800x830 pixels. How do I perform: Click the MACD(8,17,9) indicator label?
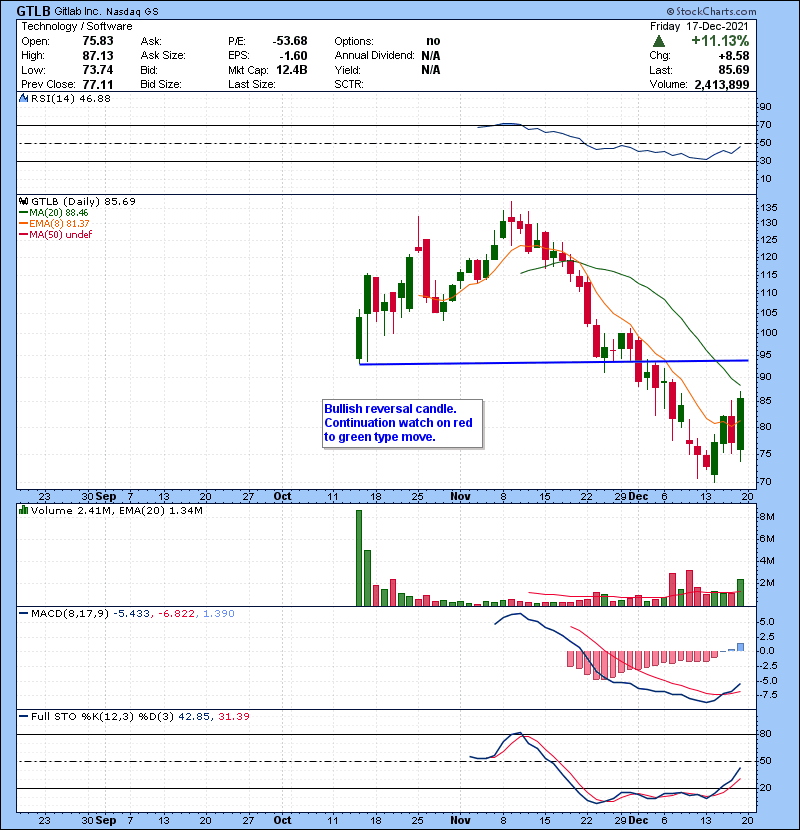(70, 614)
